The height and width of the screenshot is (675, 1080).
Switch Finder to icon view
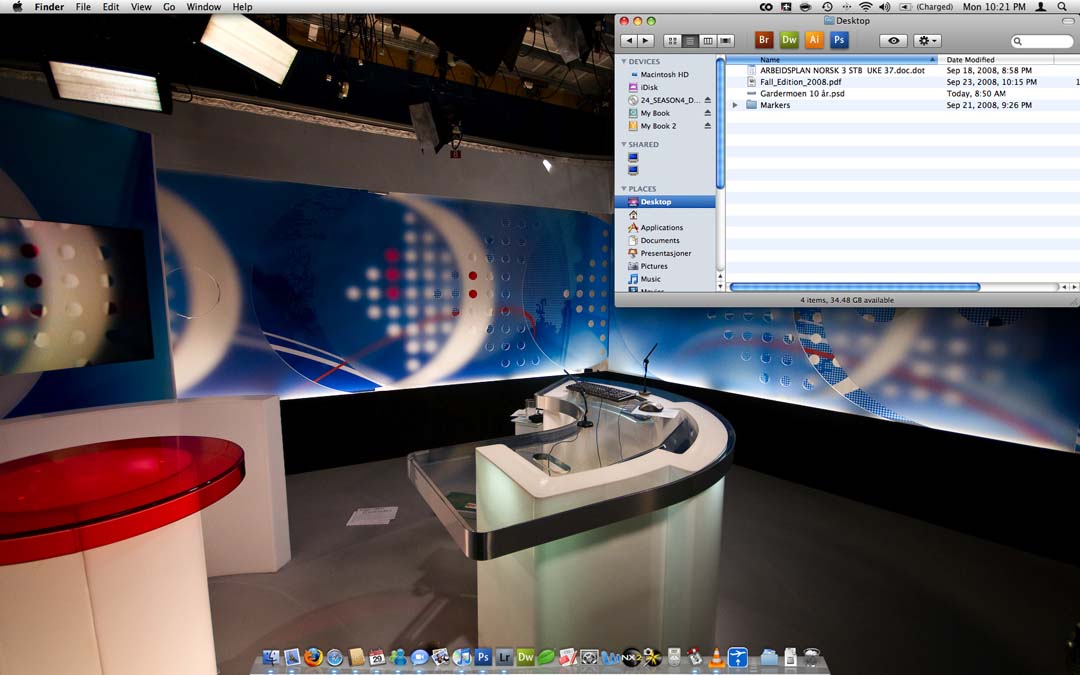672,41
